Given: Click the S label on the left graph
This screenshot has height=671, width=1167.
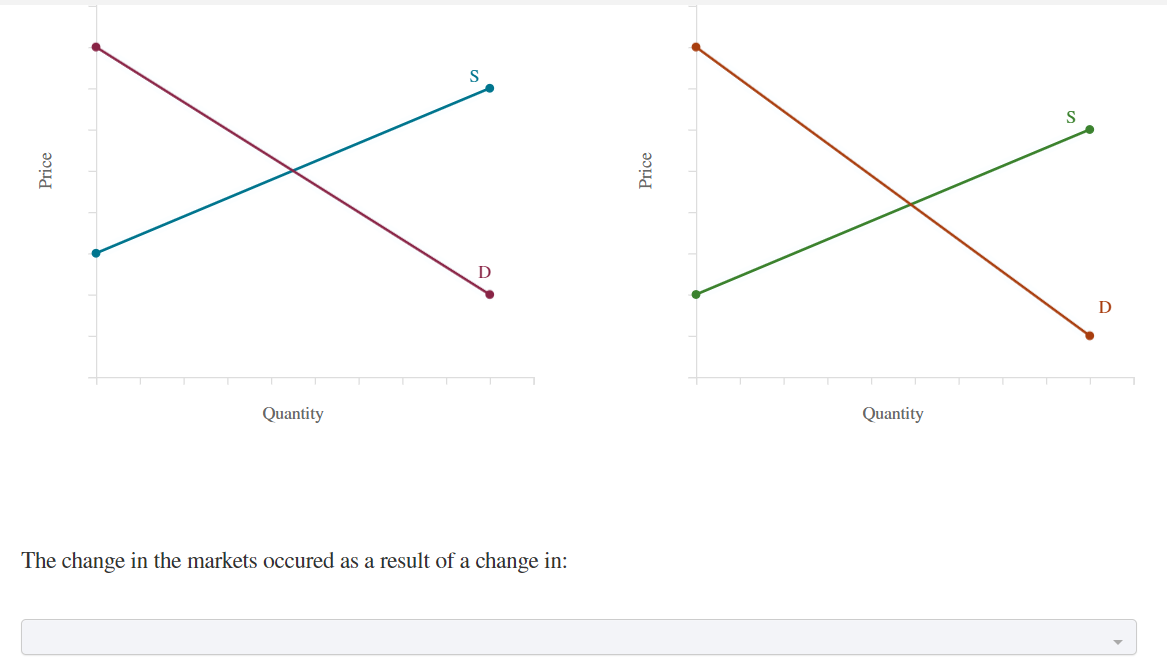Looking at the screenshot, I should point(473,75).
